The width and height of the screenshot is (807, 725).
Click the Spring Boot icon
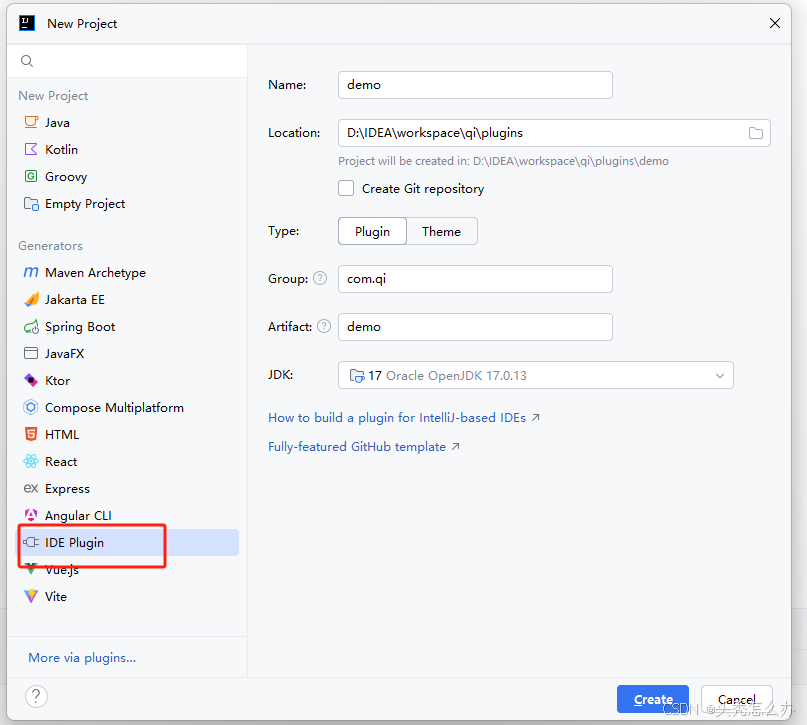[x=31, y=327]
